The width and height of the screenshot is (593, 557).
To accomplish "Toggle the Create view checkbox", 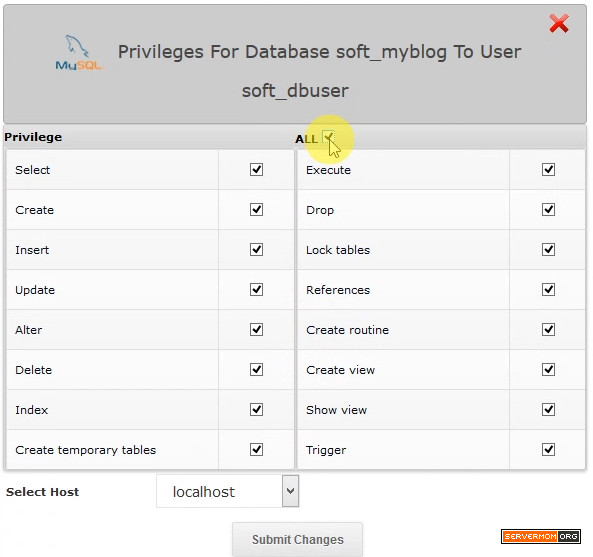I will click(x=548, y=369).
